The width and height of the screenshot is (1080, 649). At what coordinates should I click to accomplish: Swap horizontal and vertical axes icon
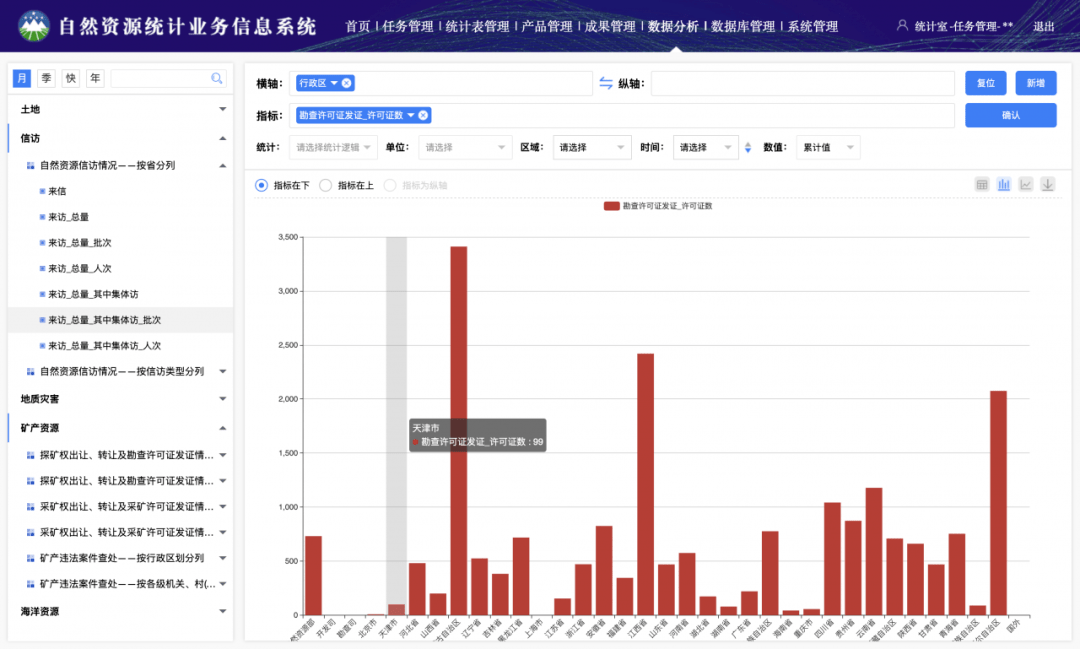coord(605,83)
